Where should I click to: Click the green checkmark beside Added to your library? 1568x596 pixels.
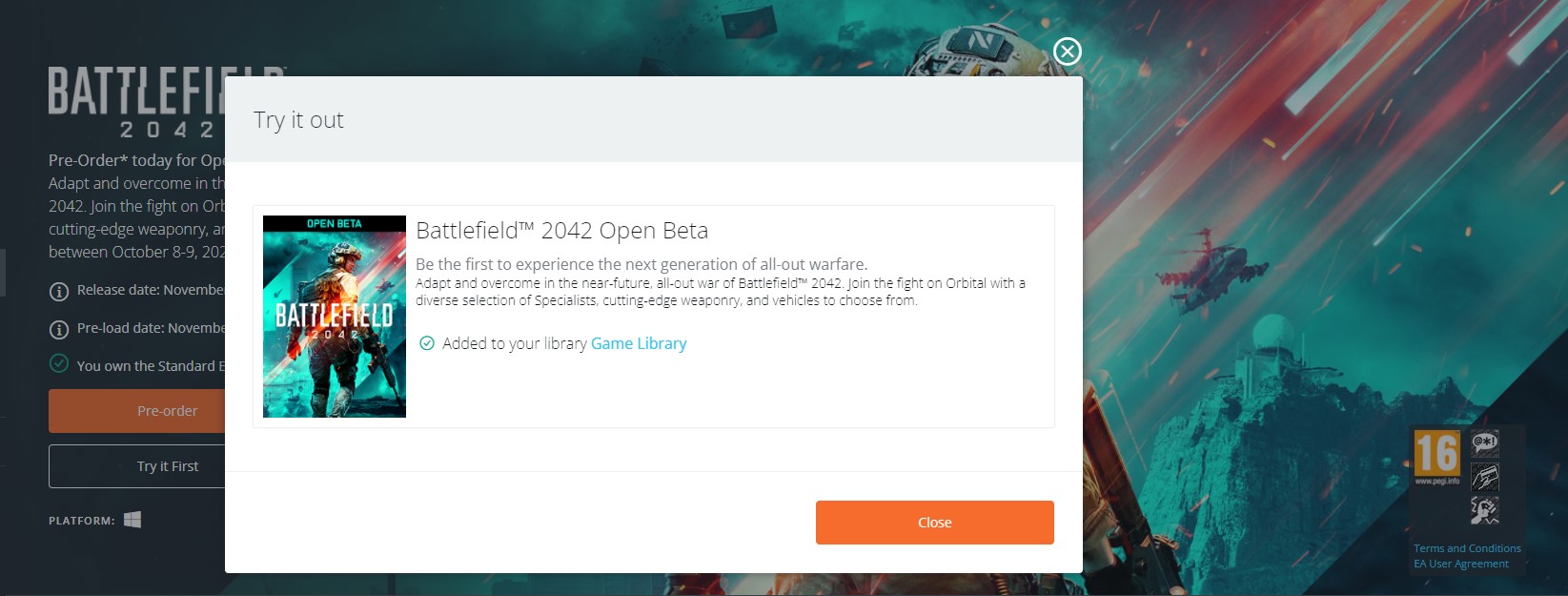point(427,343)
